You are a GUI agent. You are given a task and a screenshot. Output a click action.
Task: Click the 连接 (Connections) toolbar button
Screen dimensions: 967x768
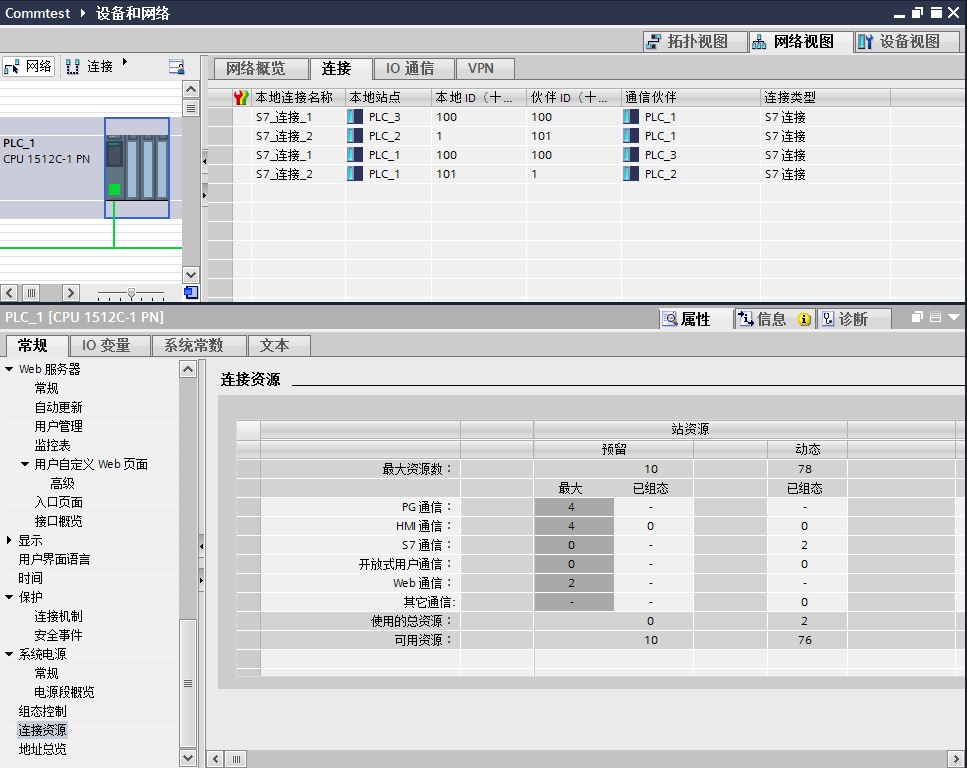(89, 67)
